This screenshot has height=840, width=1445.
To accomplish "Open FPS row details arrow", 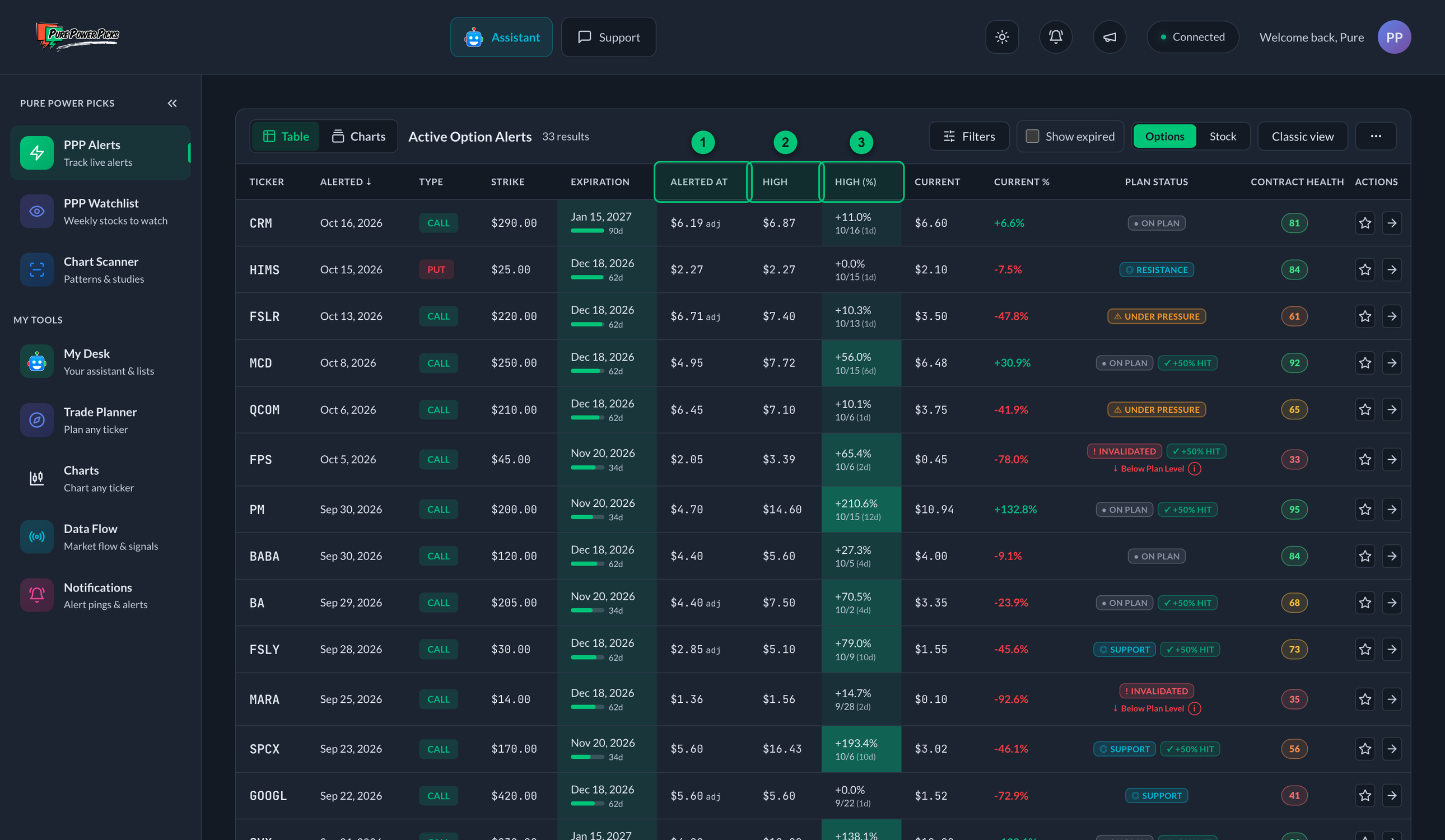I will point(1392,459).
